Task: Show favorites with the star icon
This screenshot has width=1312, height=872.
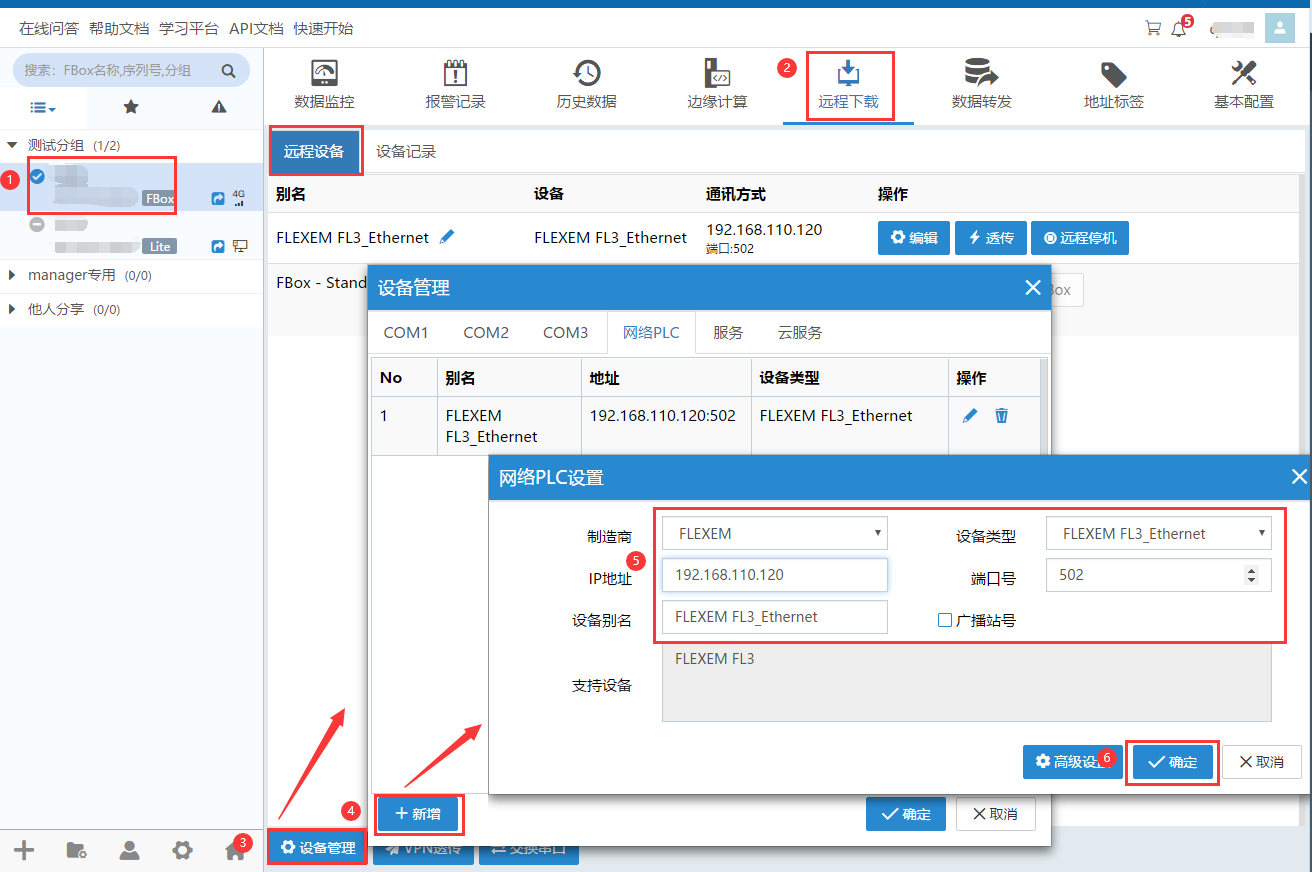Action: (131, 107)
